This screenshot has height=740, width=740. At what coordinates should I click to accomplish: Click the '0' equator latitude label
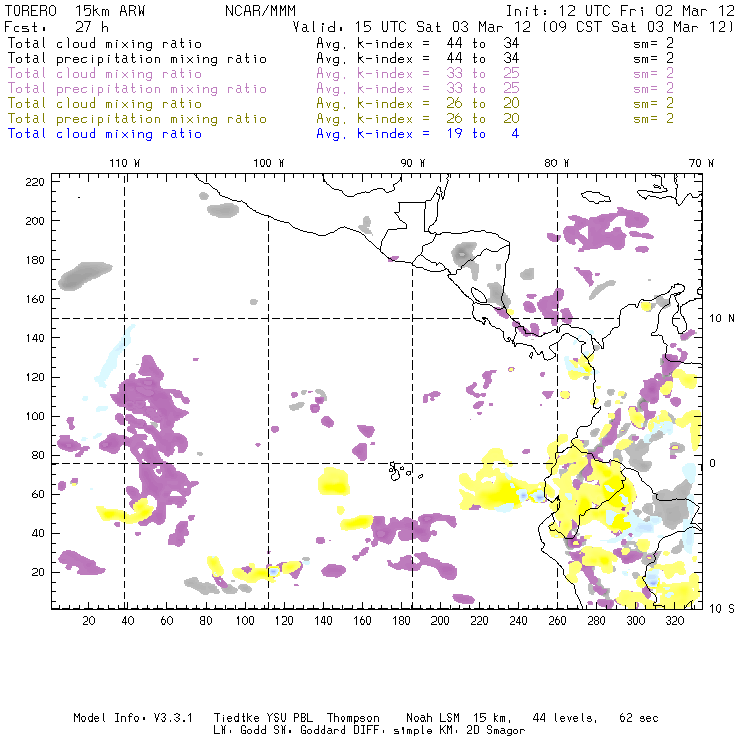pyautogui.click(x=713, y=463)
